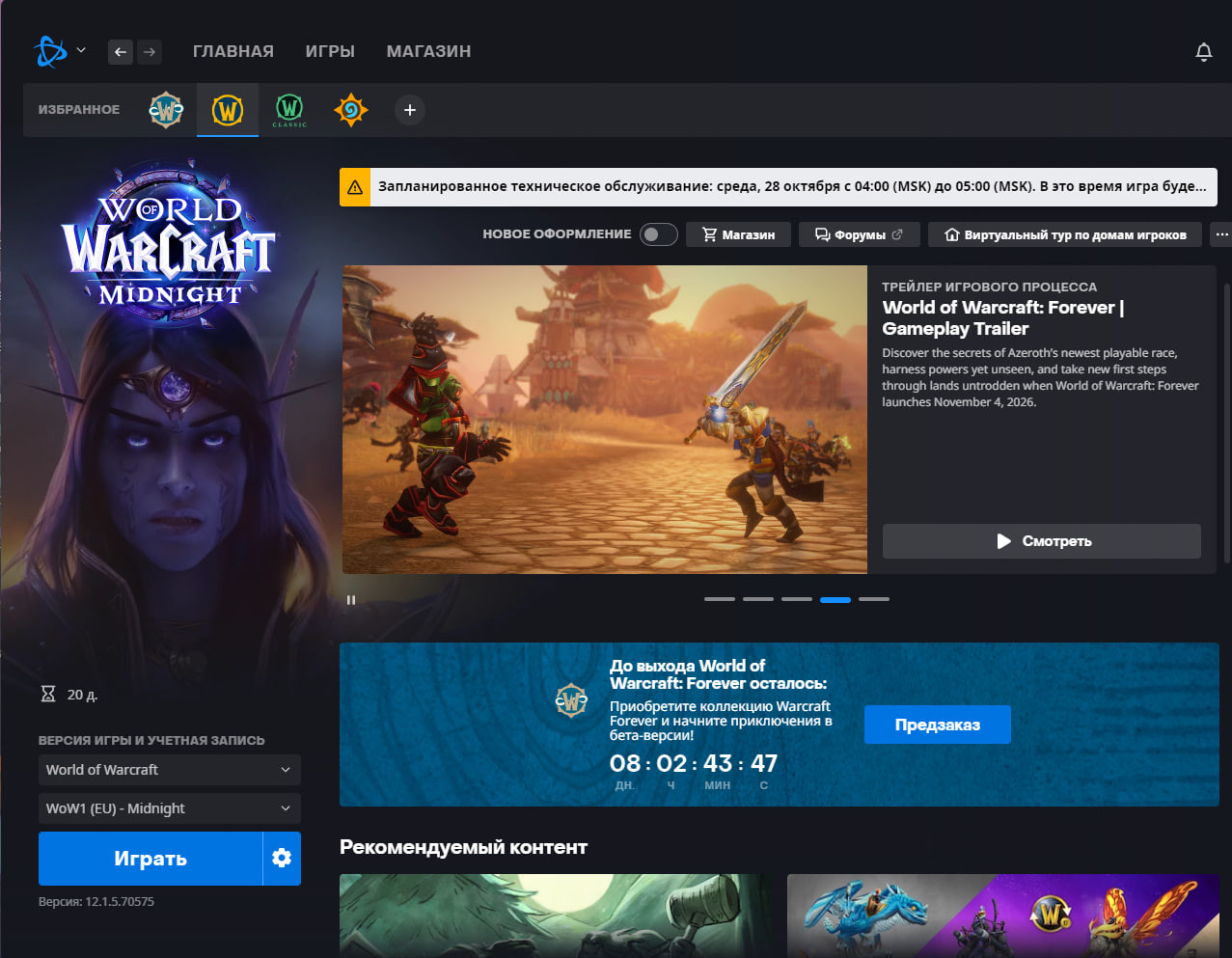Open the left recommended content card with the hammer
This screenshot has width=1232, height=958.
coord(555,916)
